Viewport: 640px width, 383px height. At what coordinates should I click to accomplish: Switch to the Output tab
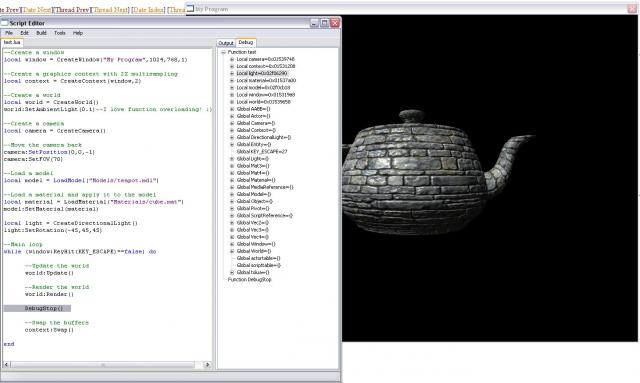tap(226, 43)
